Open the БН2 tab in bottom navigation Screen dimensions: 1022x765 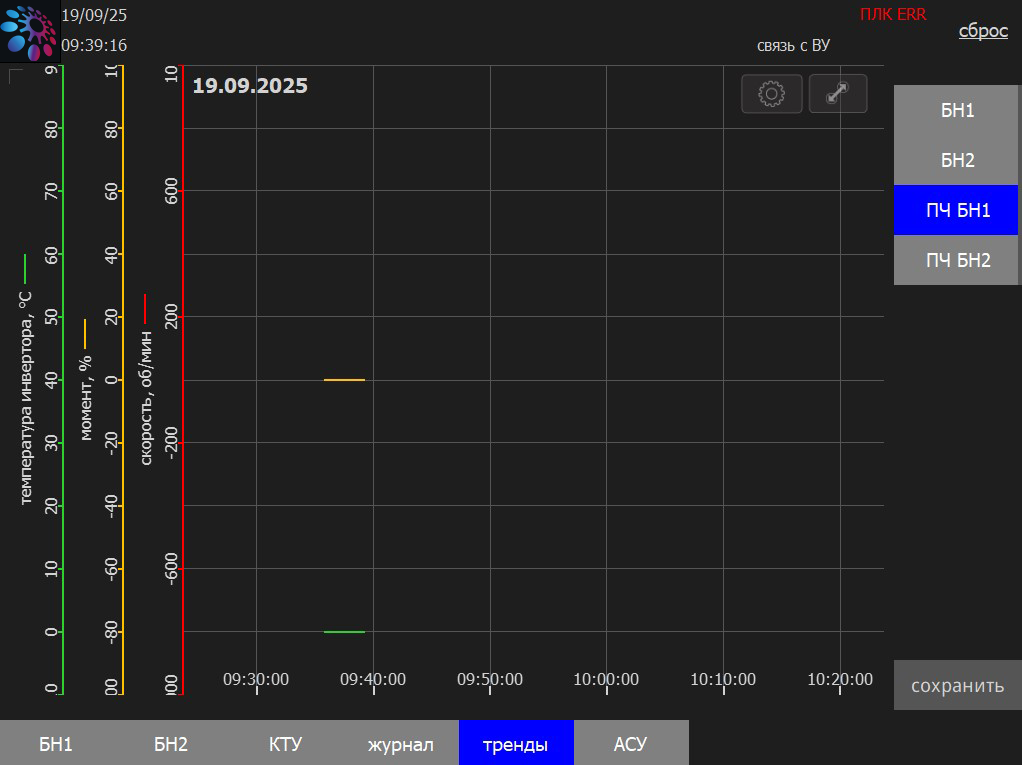[x=171, y=743]
